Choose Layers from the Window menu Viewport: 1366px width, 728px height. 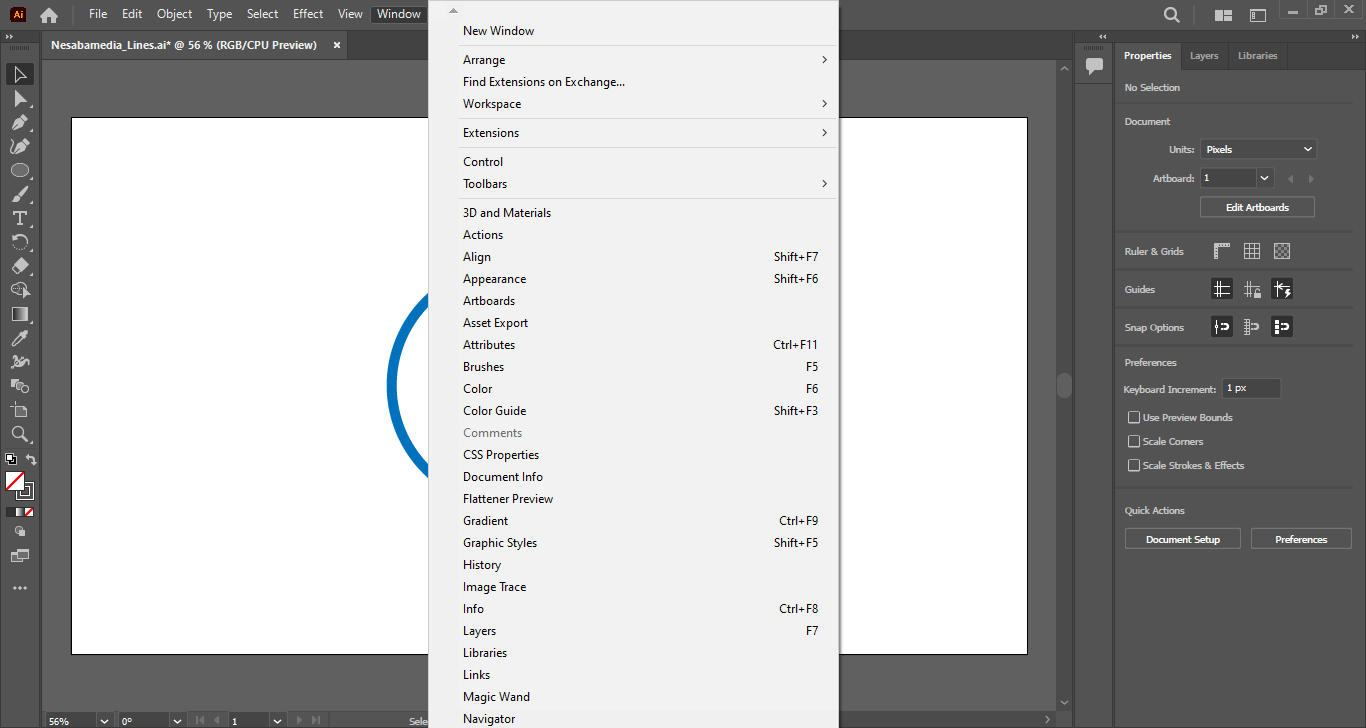(480, 631)
